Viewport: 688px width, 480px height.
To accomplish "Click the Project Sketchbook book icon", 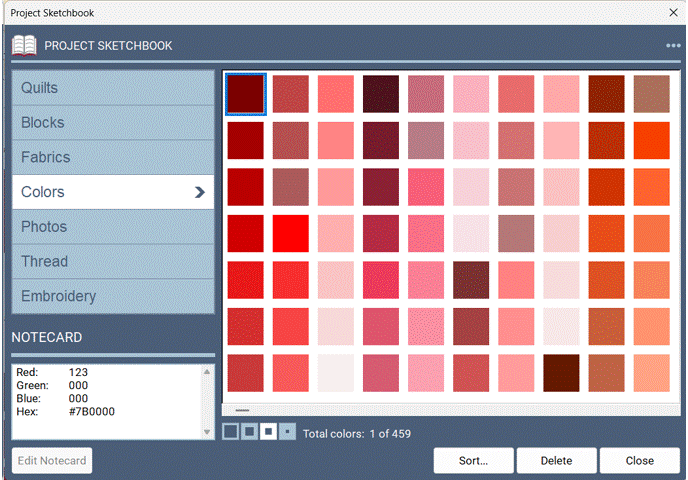I will click(24, 45).
